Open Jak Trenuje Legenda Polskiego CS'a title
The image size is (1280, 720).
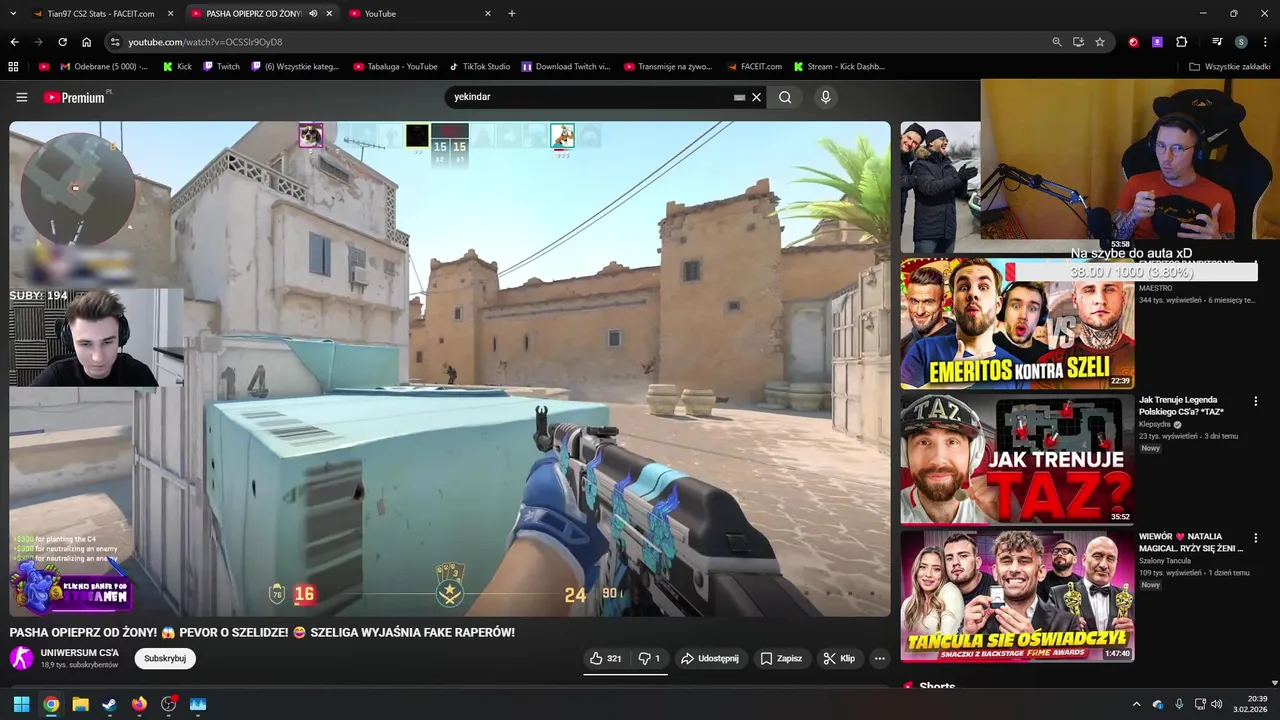1181,405
